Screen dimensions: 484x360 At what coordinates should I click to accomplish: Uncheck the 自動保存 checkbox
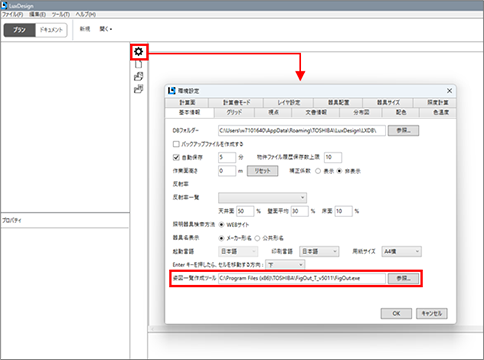(x=176, y=157)
